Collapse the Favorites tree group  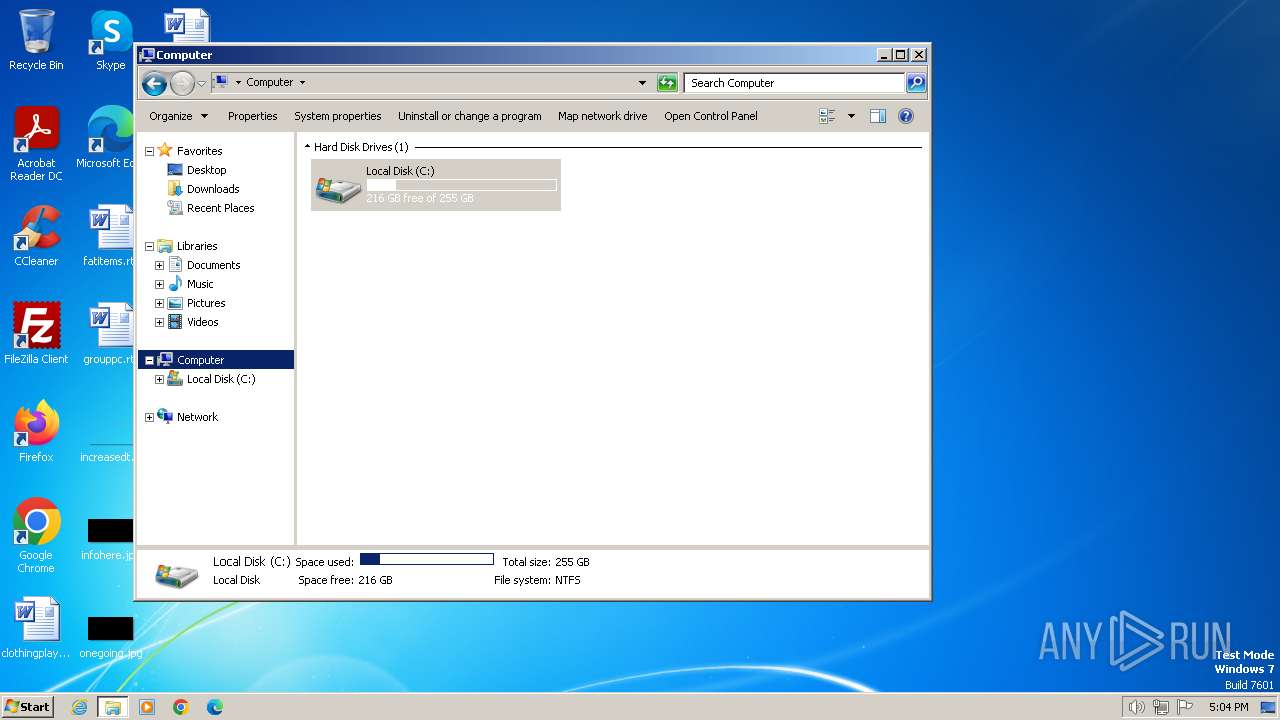click(149, 151)
